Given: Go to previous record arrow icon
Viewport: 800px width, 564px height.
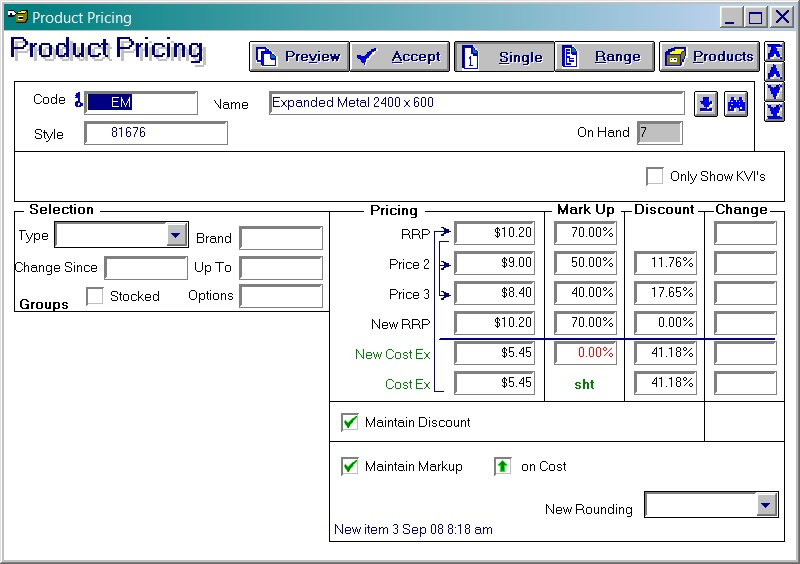Looking at the screenshot, I should (774, 71).
